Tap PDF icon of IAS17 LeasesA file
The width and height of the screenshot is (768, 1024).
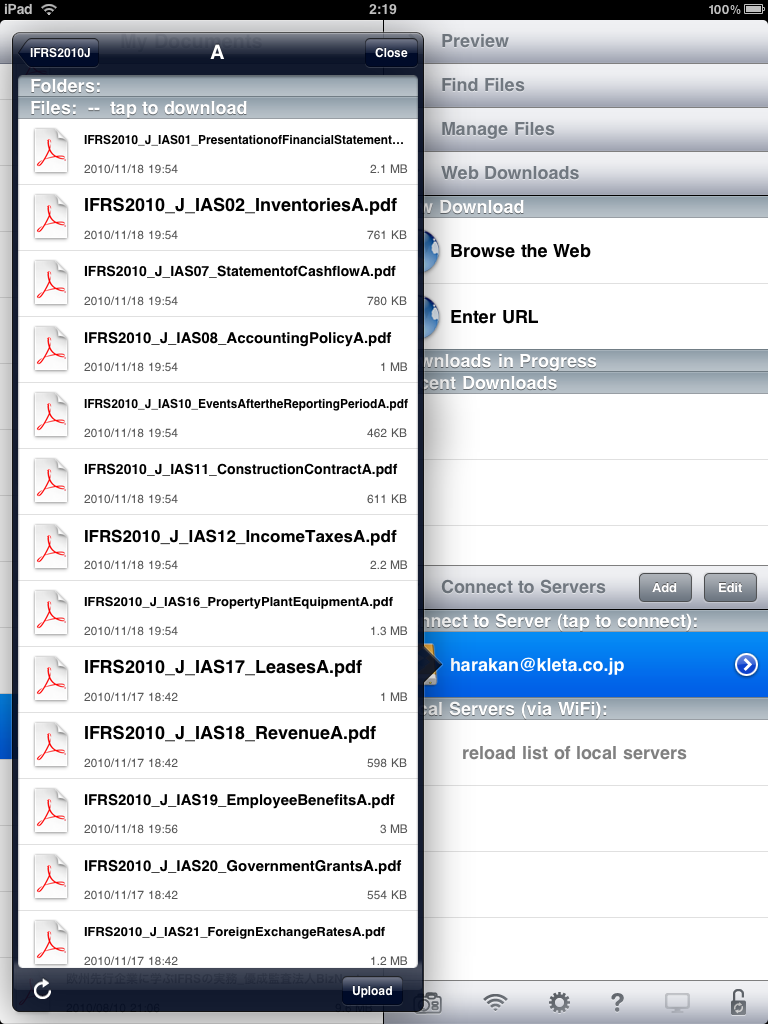pos(51,679)
